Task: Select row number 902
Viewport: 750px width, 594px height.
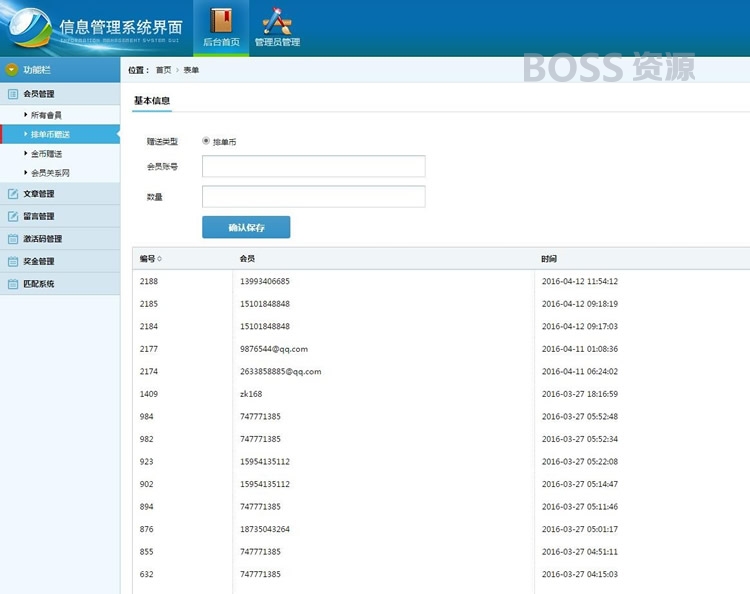Action: (x=146, y=484)
